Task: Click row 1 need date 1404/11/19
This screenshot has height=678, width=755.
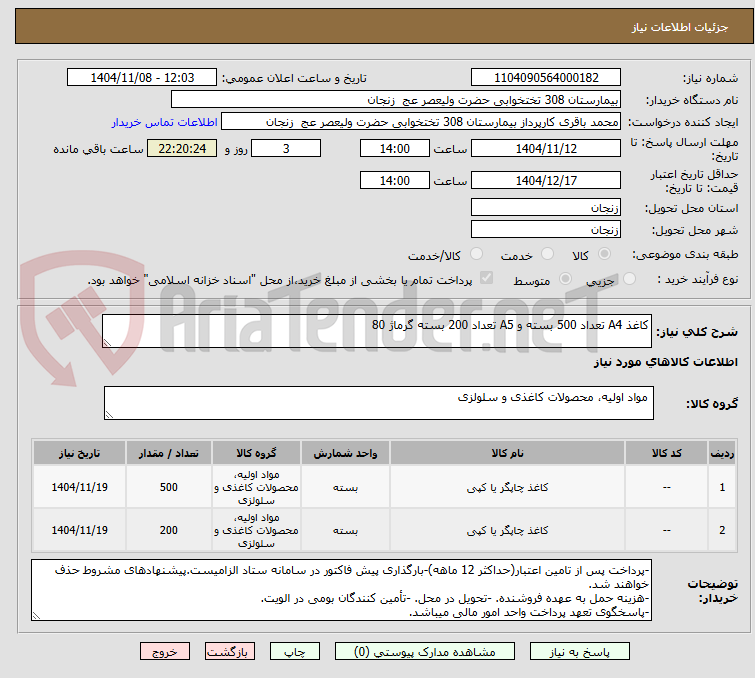Action: 79,487
